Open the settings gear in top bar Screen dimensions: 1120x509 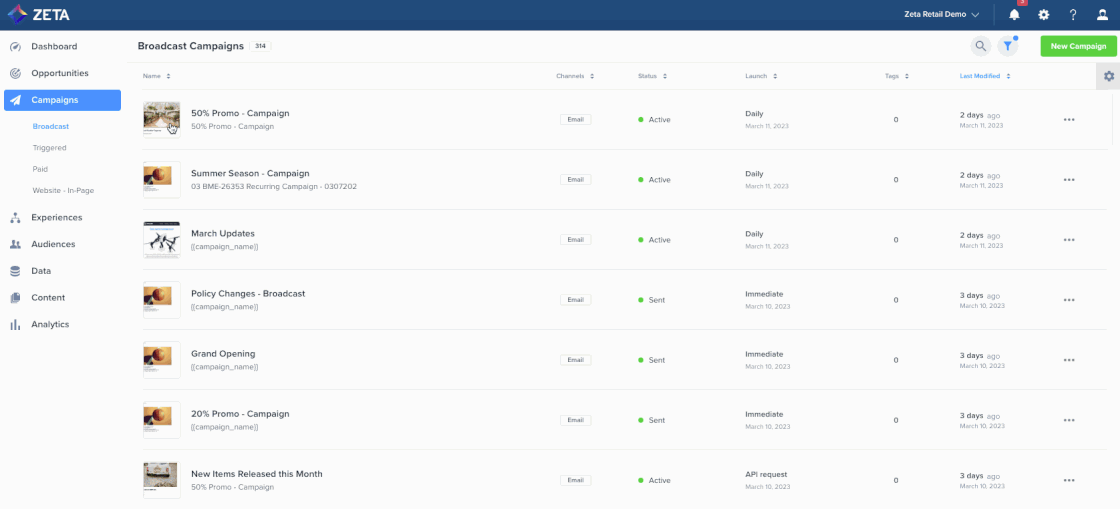[x=1043, y=15]
